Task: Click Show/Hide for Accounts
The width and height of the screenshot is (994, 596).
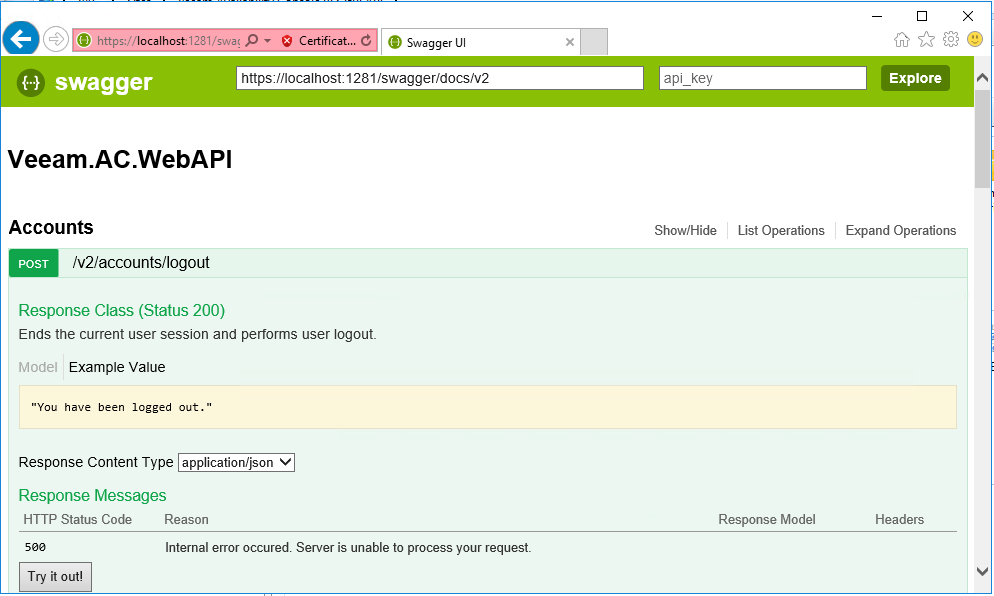Action: (x=685, y=231)
